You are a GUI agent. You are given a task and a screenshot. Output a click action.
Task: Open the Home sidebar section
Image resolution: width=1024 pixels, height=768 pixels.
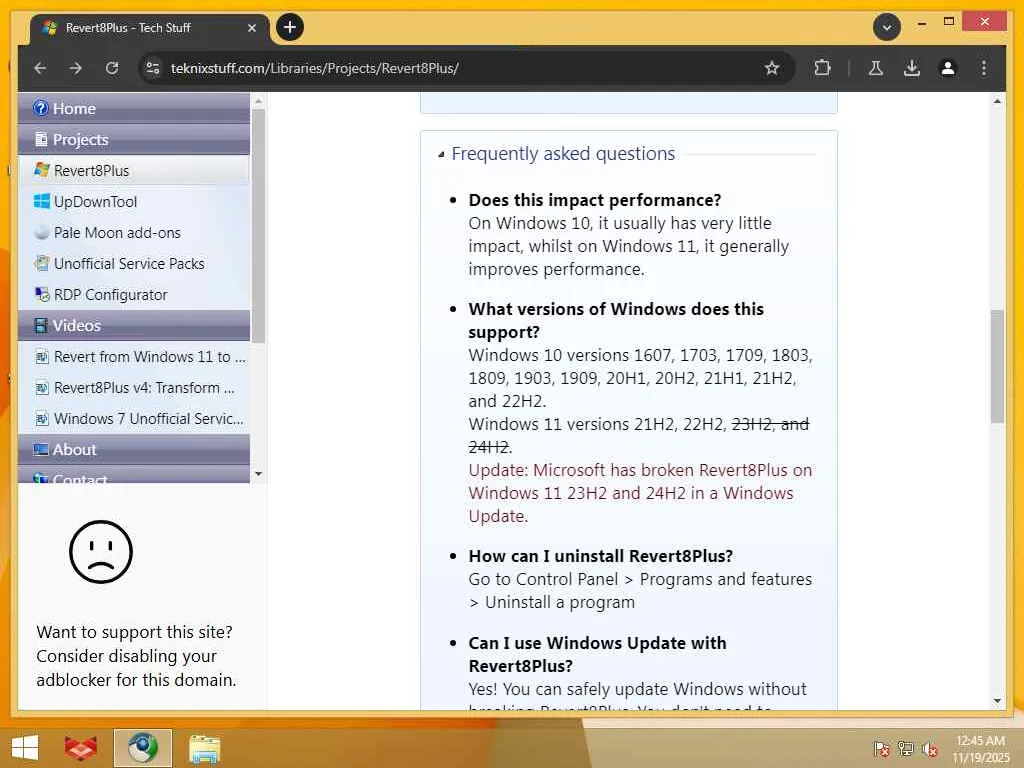pos(134,108)
